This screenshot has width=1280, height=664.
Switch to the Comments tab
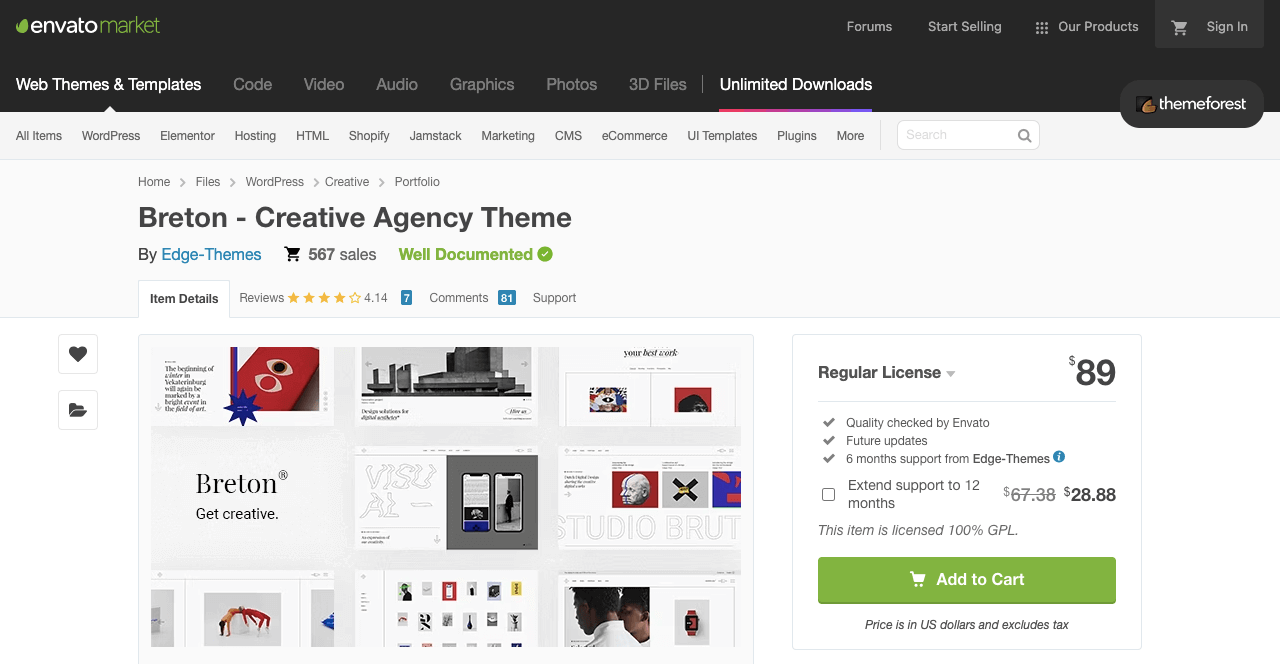click(459, 298)
